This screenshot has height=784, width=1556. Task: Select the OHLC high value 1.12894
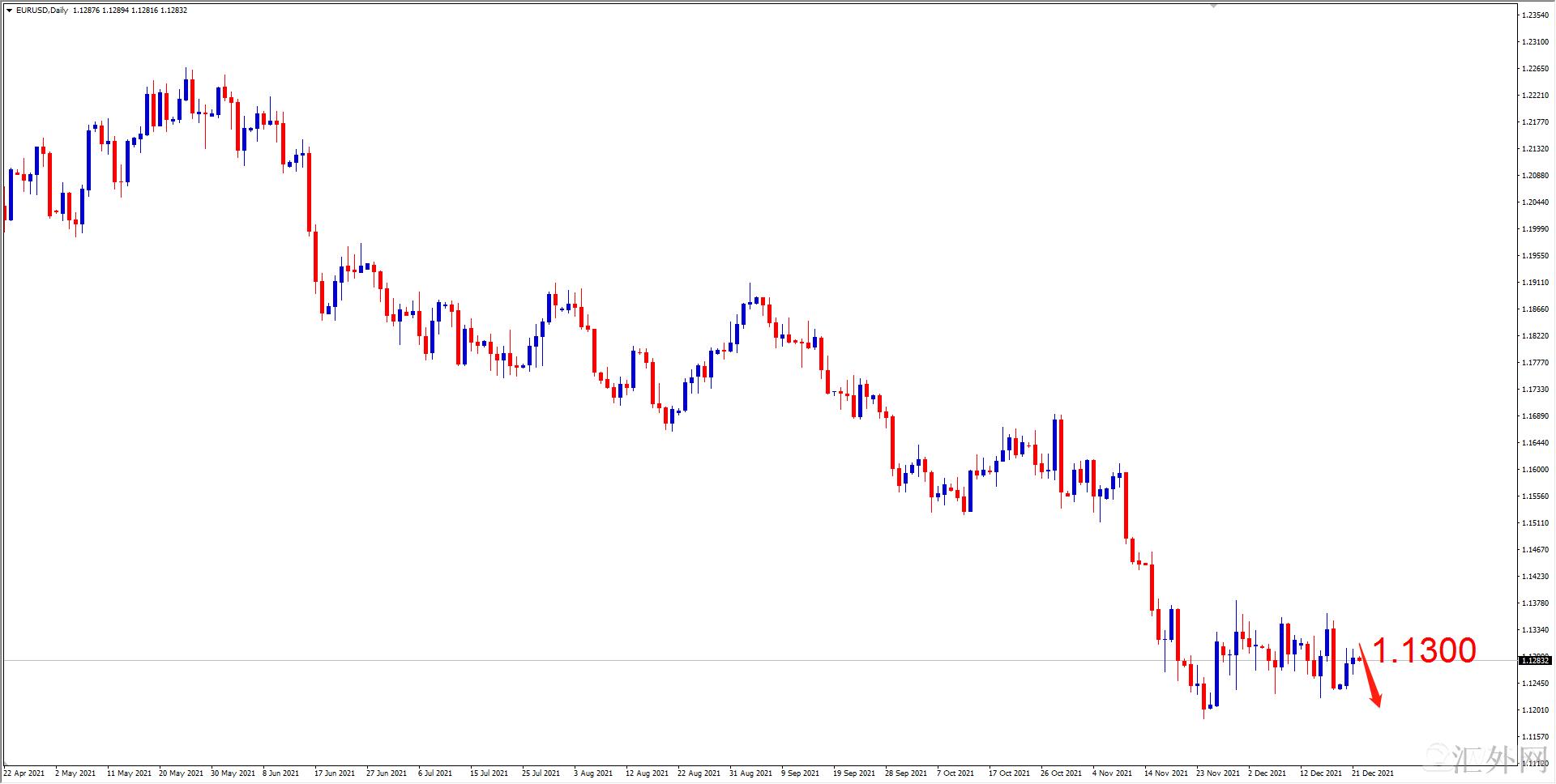tap(115, 11)
